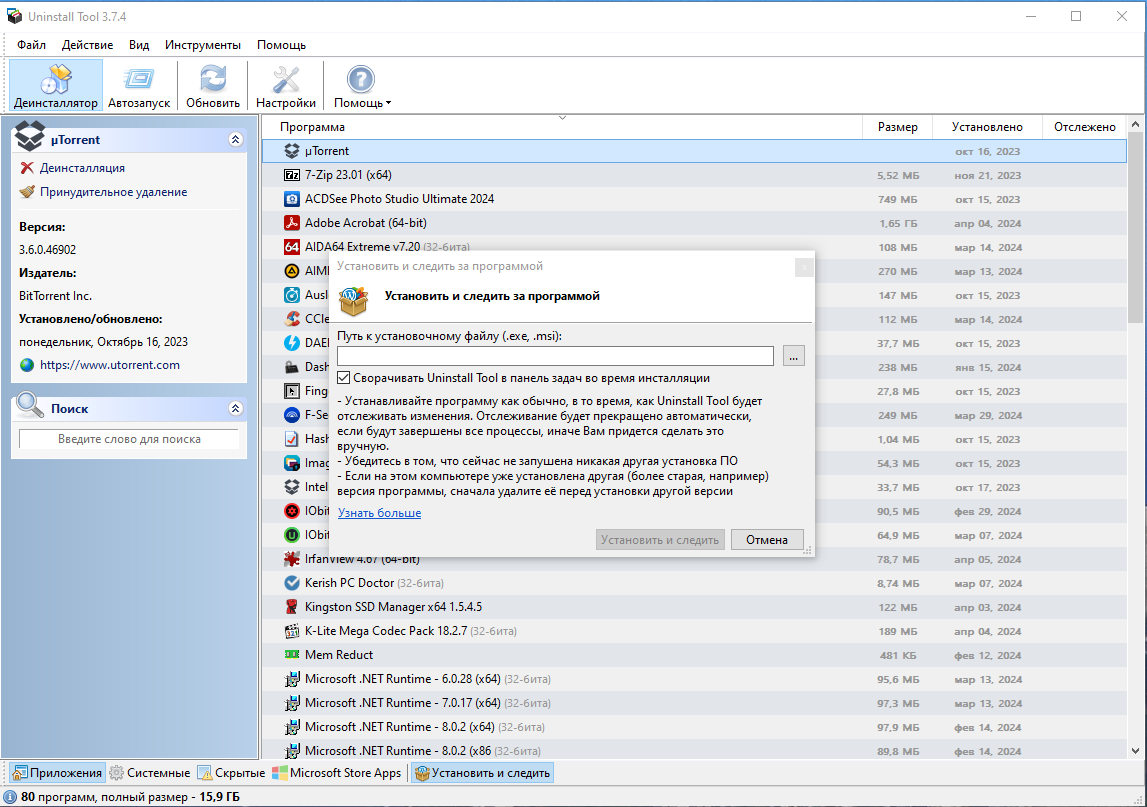Click the CCleaner icon in the list
The image size is (1147, 807).
click(x=292, y=319)
